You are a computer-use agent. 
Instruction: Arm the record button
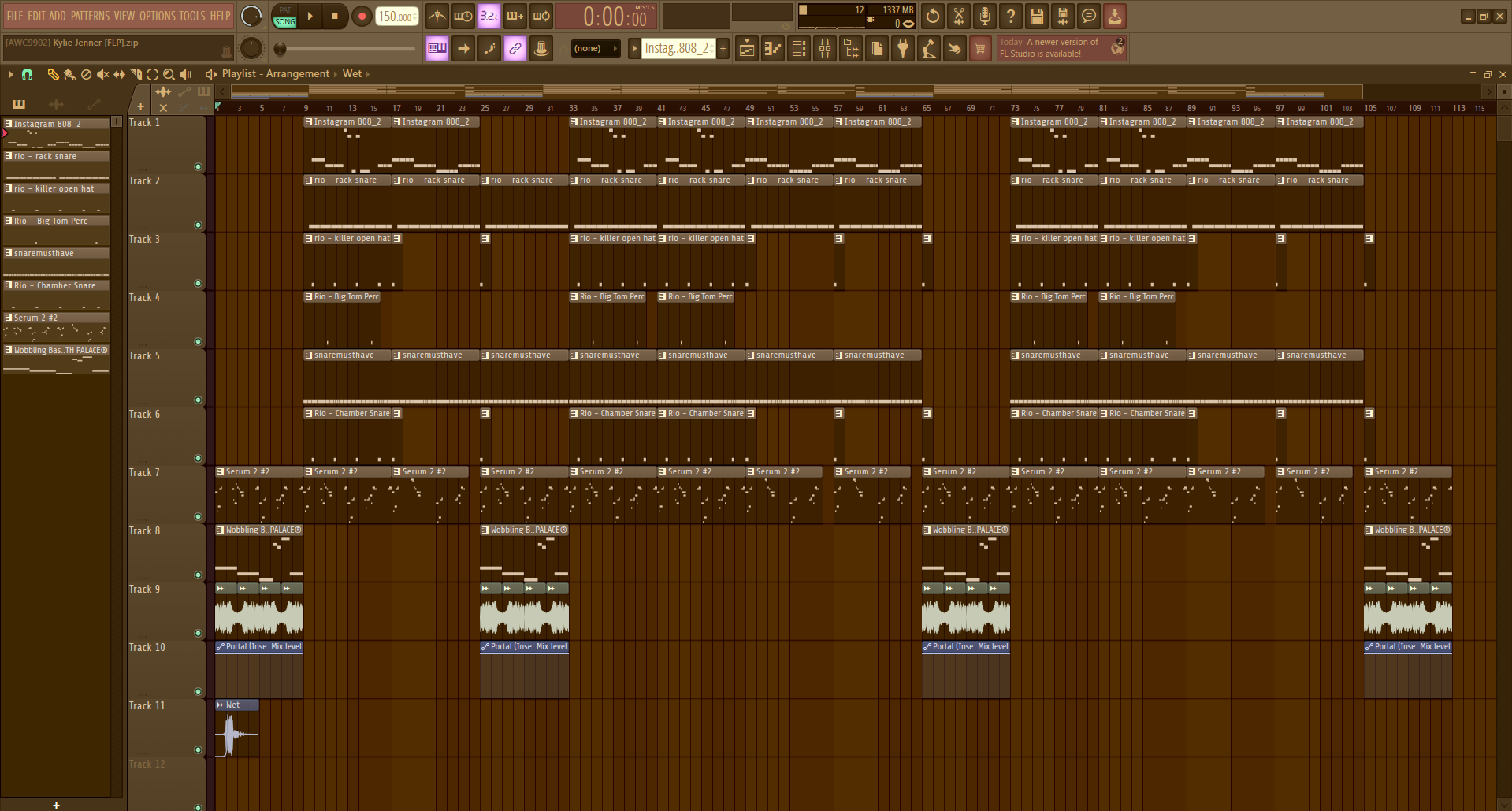pos(362,16)
